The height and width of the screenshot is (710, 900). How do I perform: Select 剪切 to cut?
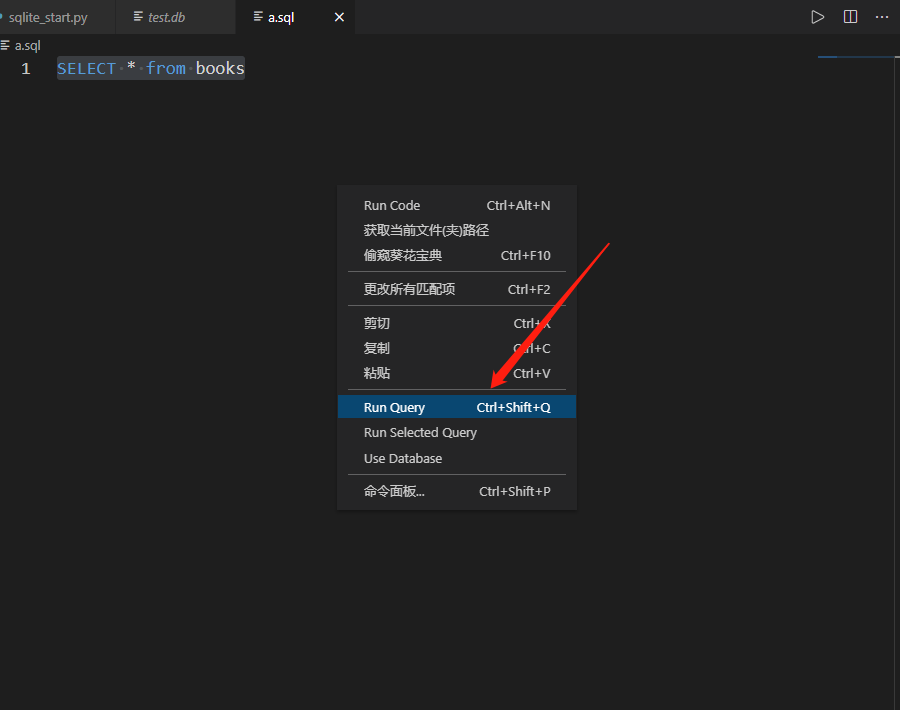(376, 323)
